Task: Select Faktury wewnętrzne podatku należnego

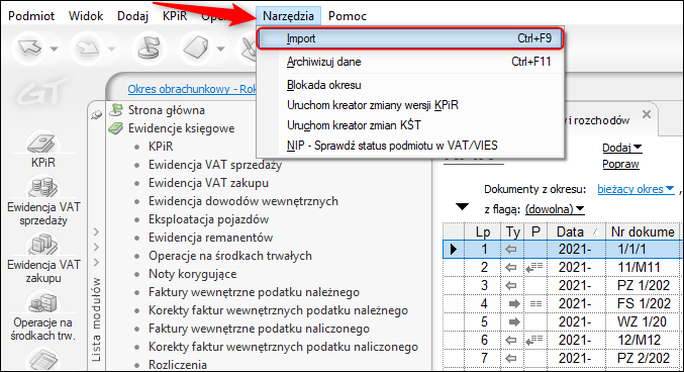Action: (254, 292)
